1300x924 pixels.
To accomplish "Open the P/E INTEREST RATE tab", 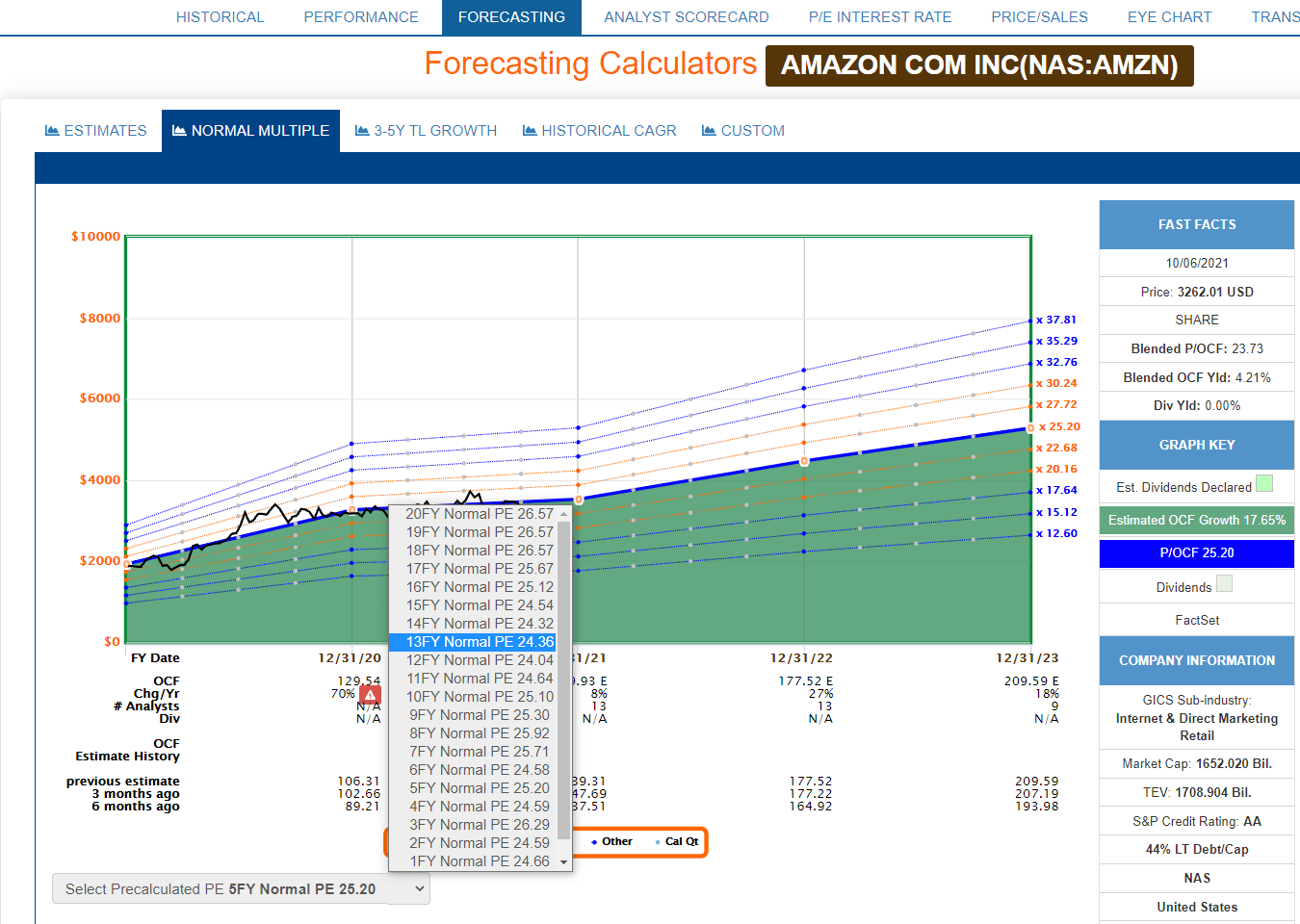I will [880, 17].
